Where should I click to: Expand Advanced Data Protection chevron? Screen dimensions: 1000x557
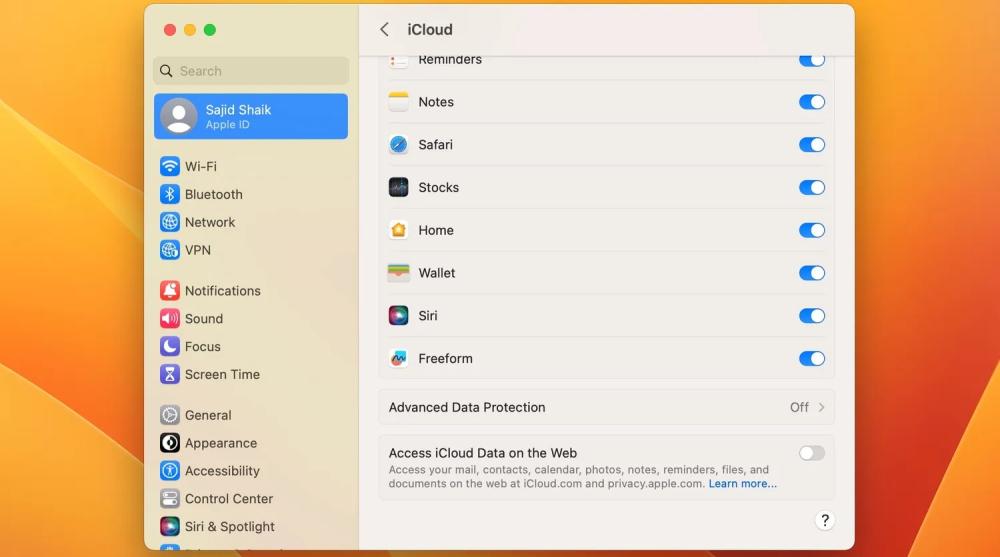pyautogui.click(x=821, y=407)
